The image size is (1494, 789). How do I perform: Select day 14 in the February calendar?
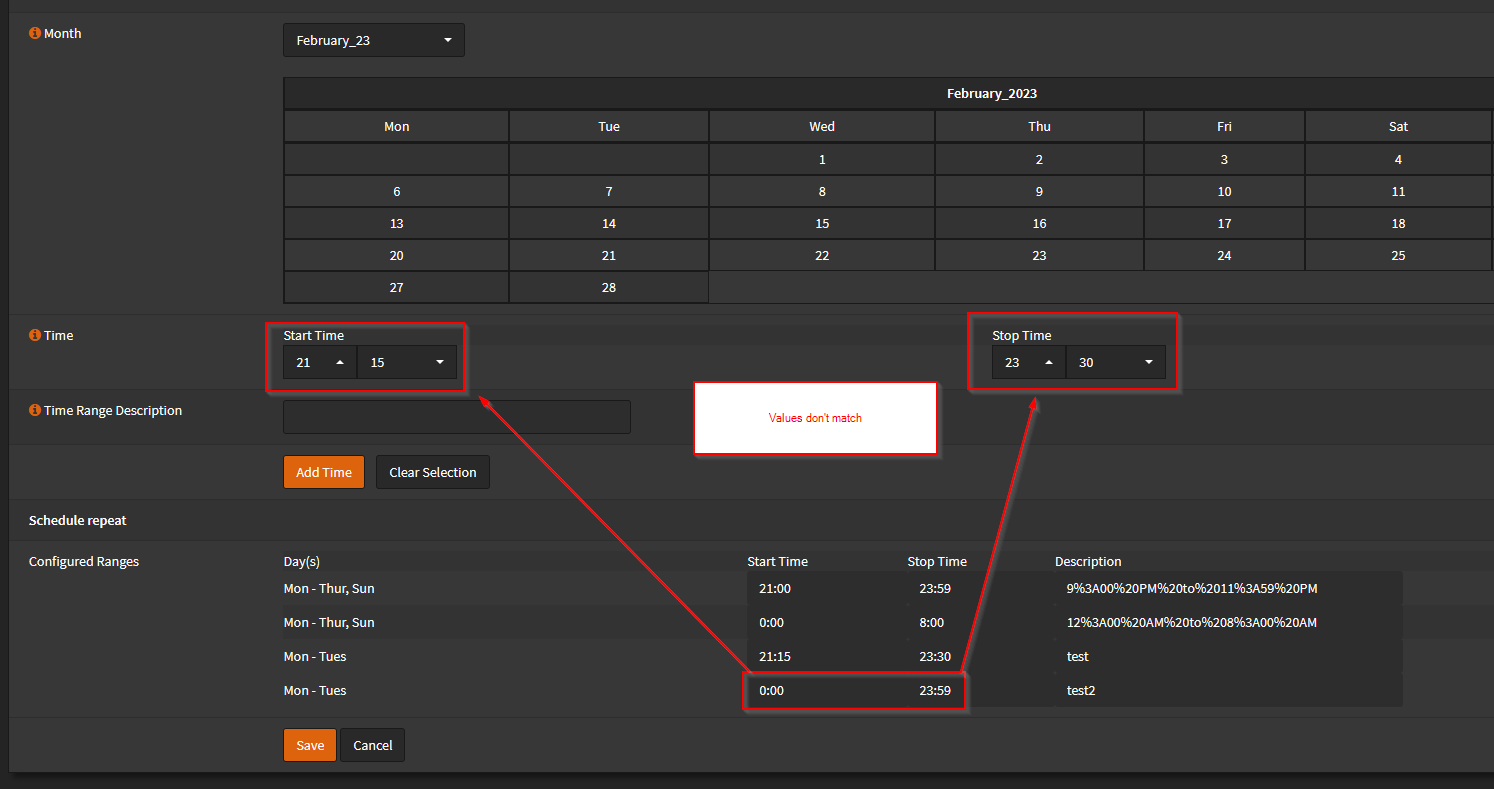click(608, 222)
